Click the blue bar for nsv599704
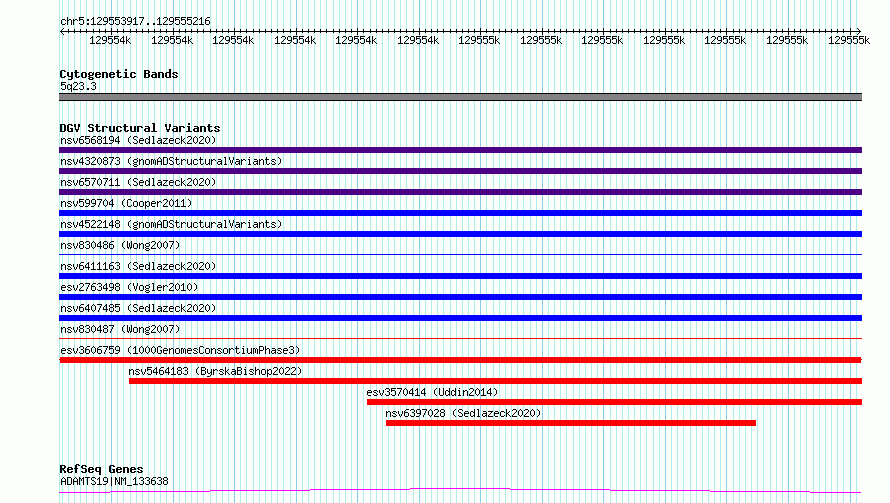The height and width of the screenshot is (503, 890). tap(460, 213)
